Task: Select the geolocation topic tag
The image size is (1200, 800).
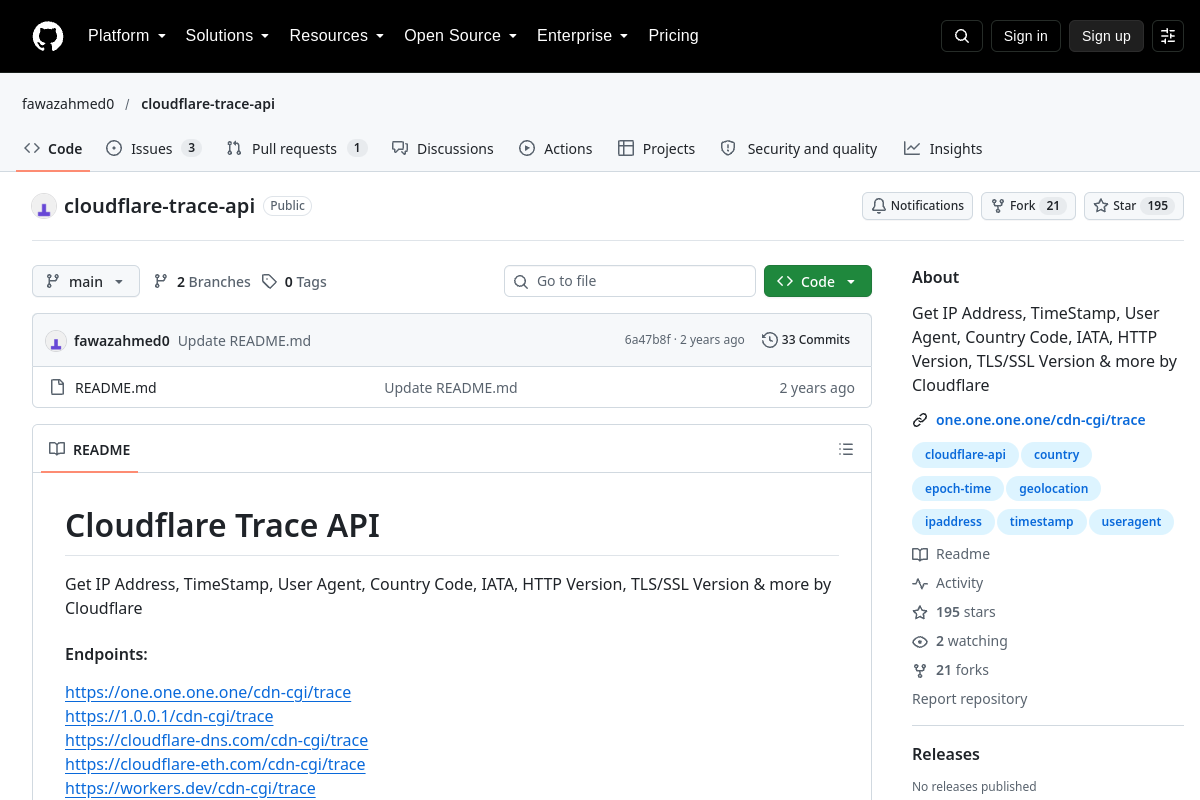Action: [x=1053, y=488]
